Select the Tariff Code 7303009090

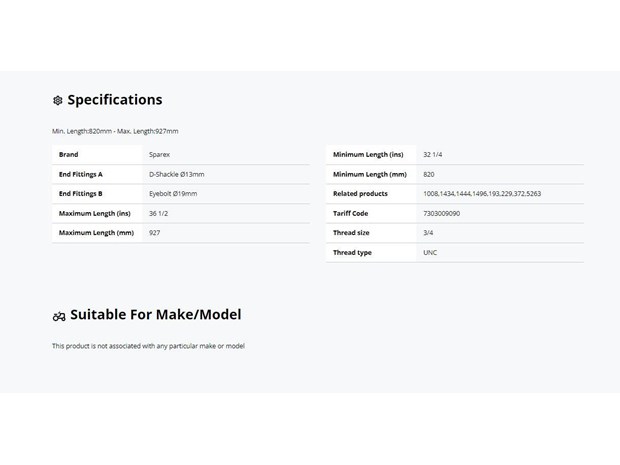tap(441, 214)
